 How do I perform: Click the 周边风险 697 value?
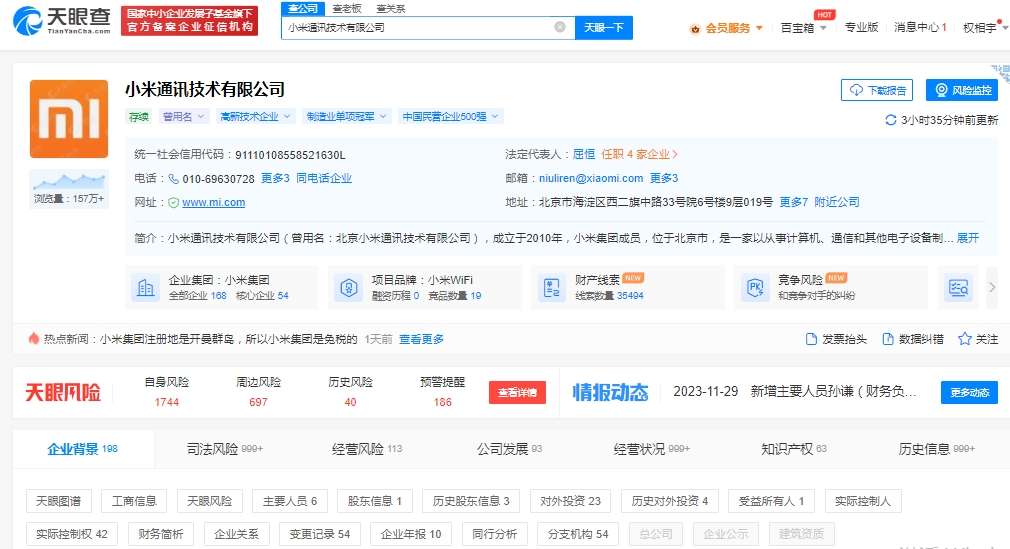tap(258, 402)
